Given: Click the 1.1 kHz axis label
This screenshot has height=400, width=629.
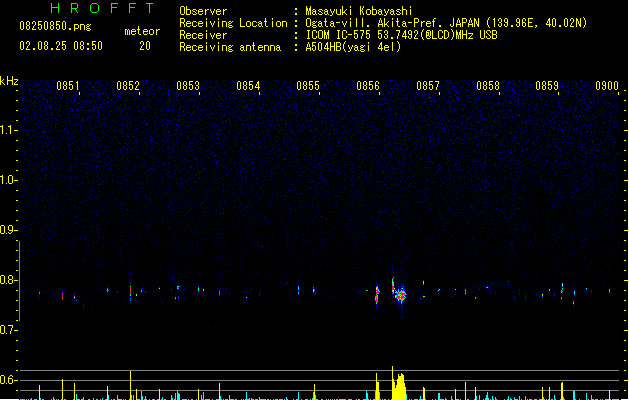Looking at the screenshot, I should pos(9,130).
